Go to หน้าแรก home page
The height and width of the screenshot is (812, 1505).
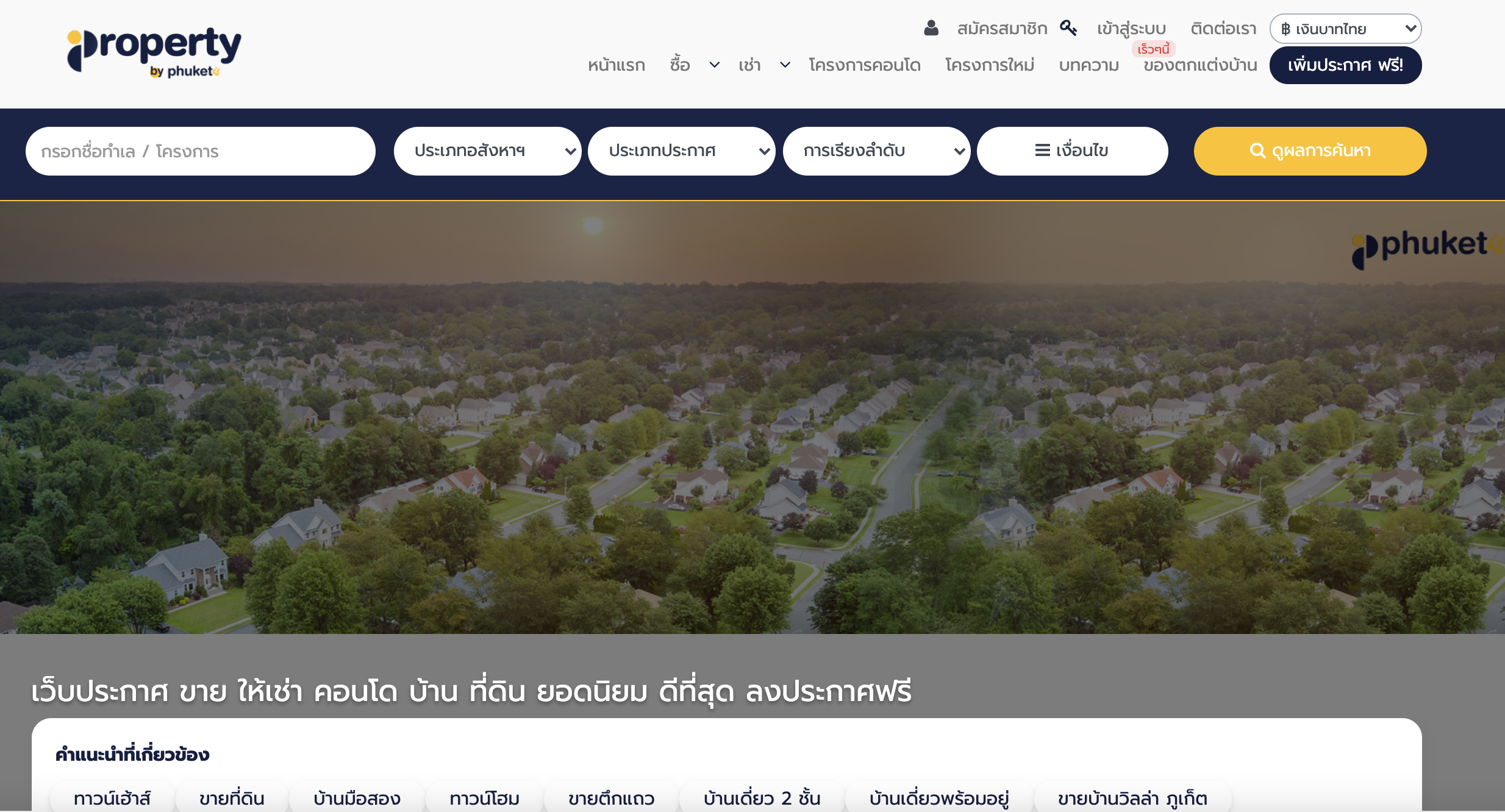point(616,65)
